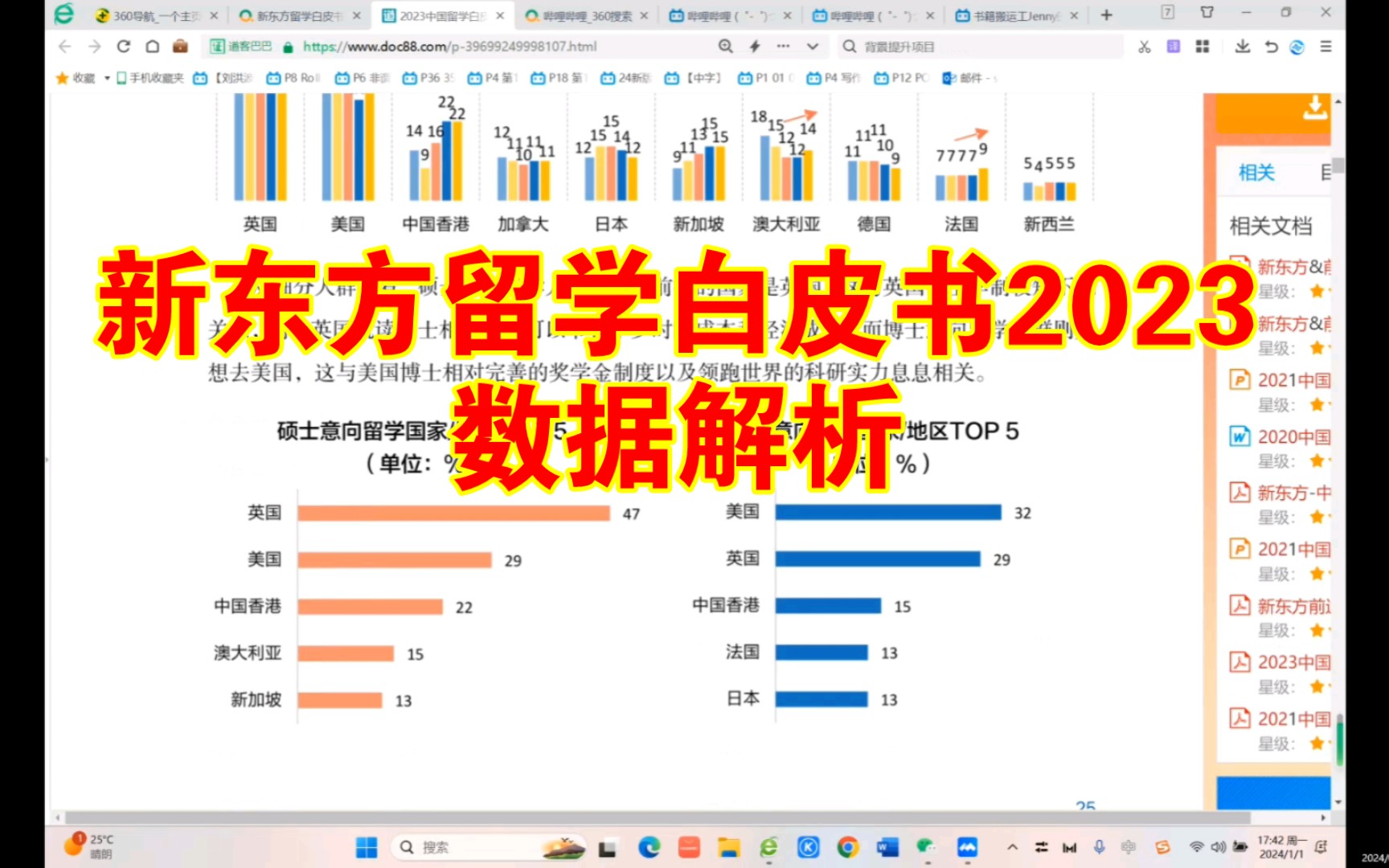Screen dimensions: 1389x868
Task: Click the taskbar 搜索 box
Action: pyautogui.click(x=490, y=847)
